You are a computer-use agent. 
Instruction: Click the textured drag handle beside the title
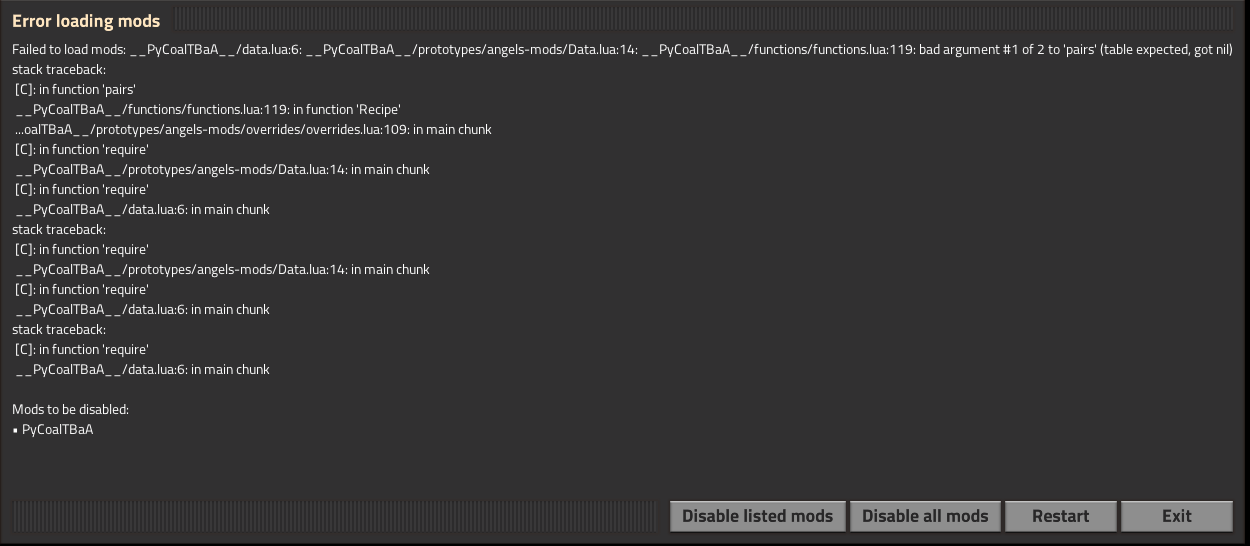pyautogui.click(x=700, y=21)
